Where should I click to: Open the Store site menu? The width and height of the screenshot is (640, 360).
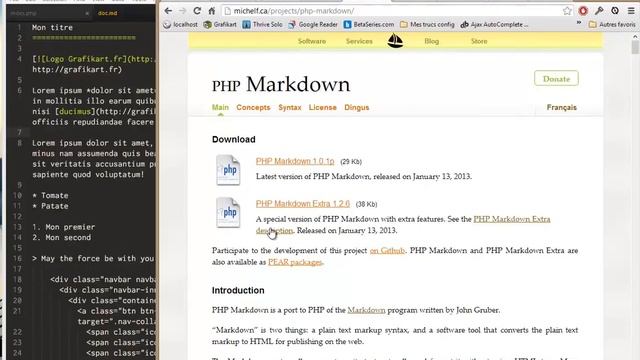[x=479, y=41]
